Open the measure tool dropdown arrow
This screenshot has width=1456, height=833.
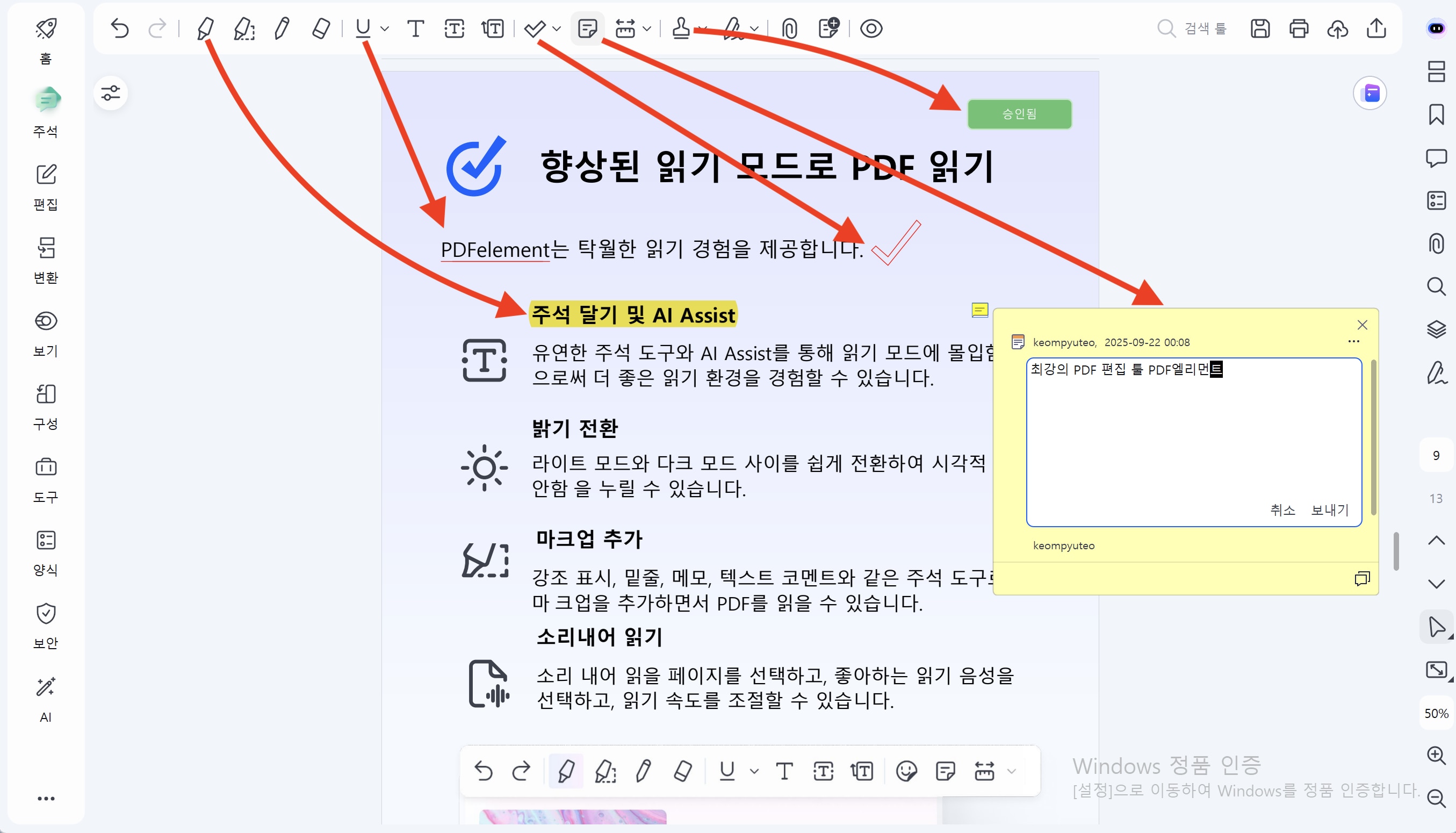647,28
